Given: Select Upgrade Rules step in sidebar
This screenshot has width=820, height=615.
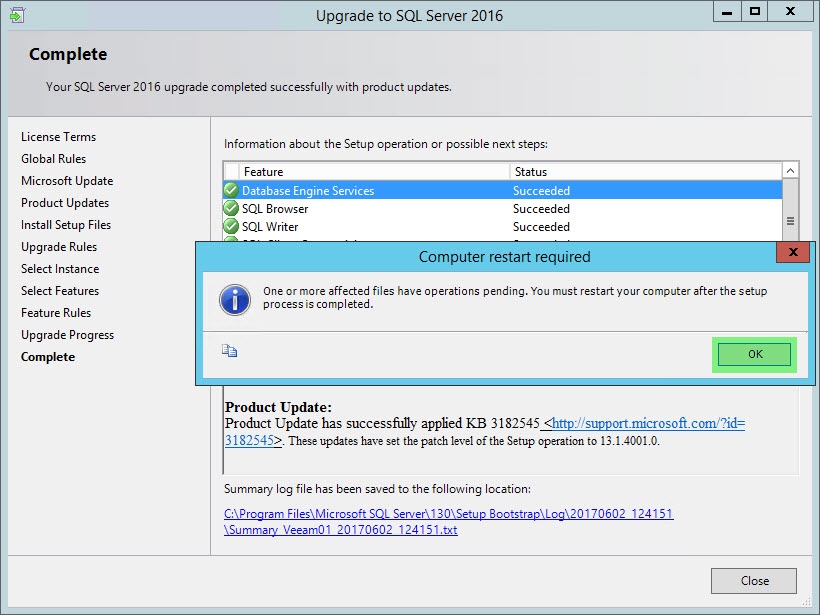Looking at the screenshot, I should (59, 247).
